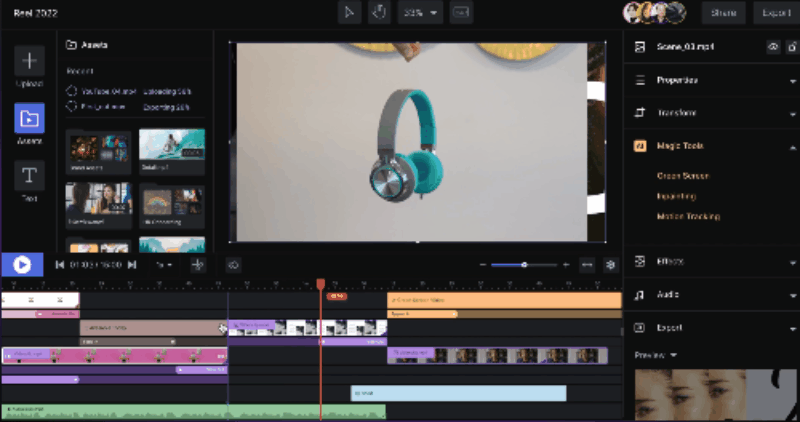Select the exporting file name in Recent
This screenshot has height=422, width=800.
pyautogui.click(x=103, y=107)
